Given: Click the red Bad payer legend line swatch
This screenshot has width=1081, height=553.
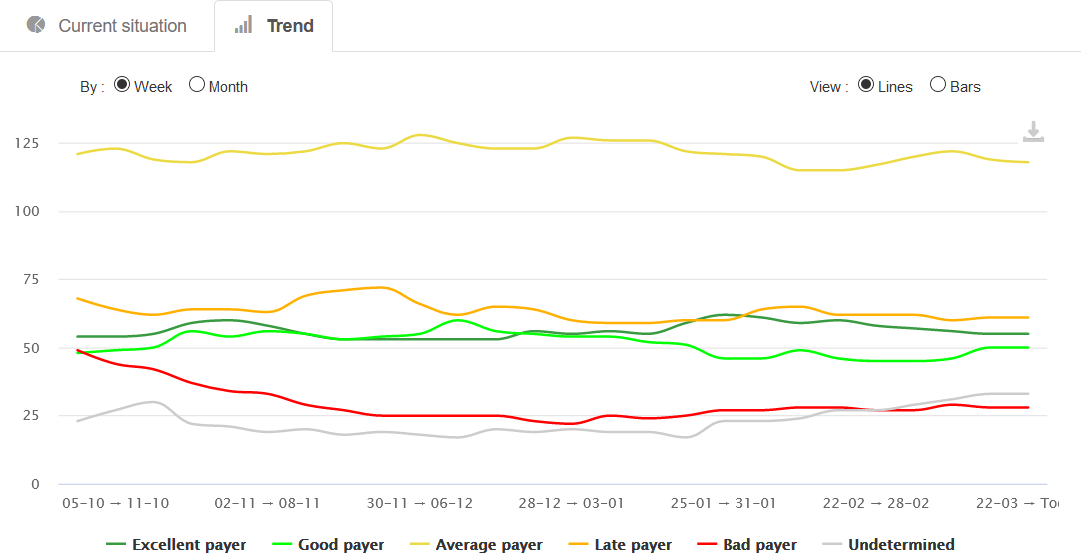Looking at the screenshot, I should click(707, 545).
